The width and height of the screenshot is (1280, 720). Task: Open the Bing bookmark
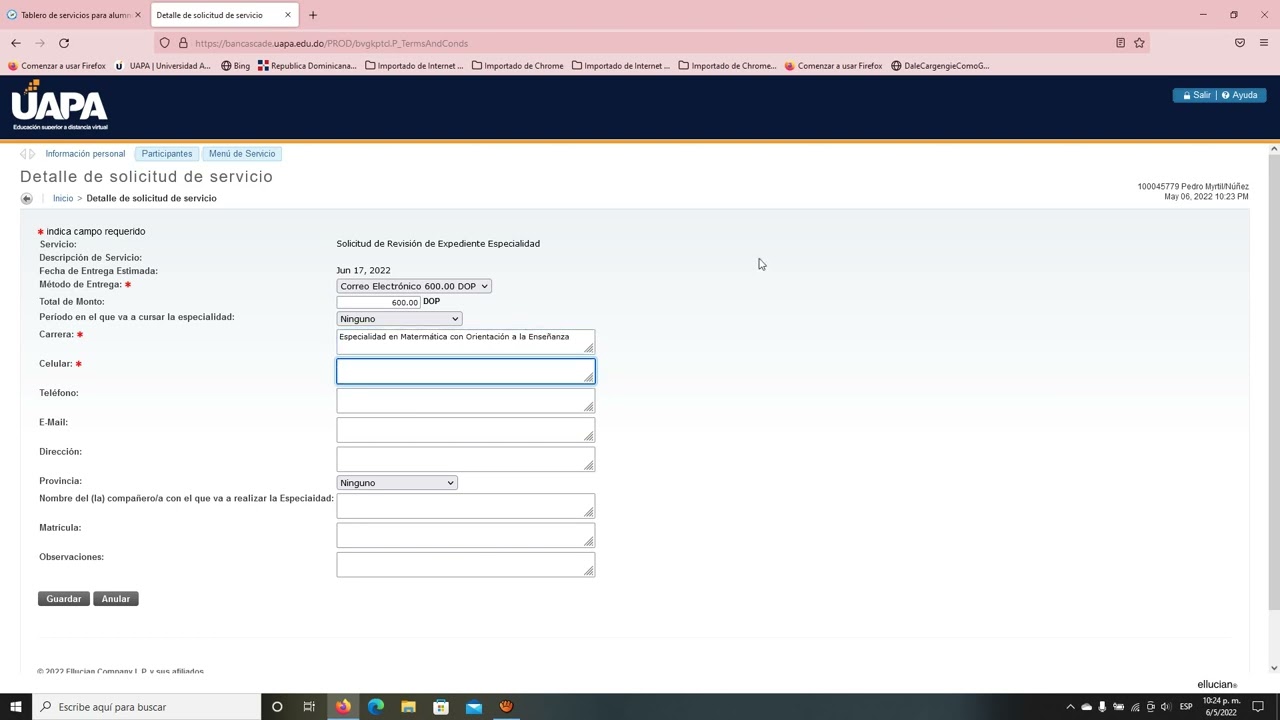click(x=235, y=66)
